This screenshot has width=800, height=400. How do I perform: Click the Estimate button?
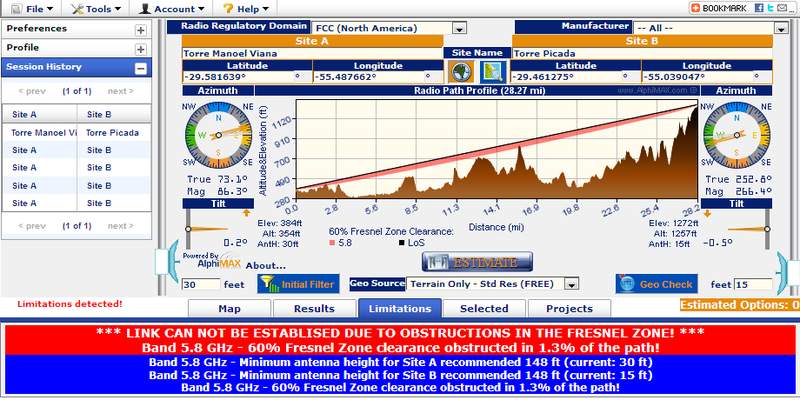tap(477, 262)
